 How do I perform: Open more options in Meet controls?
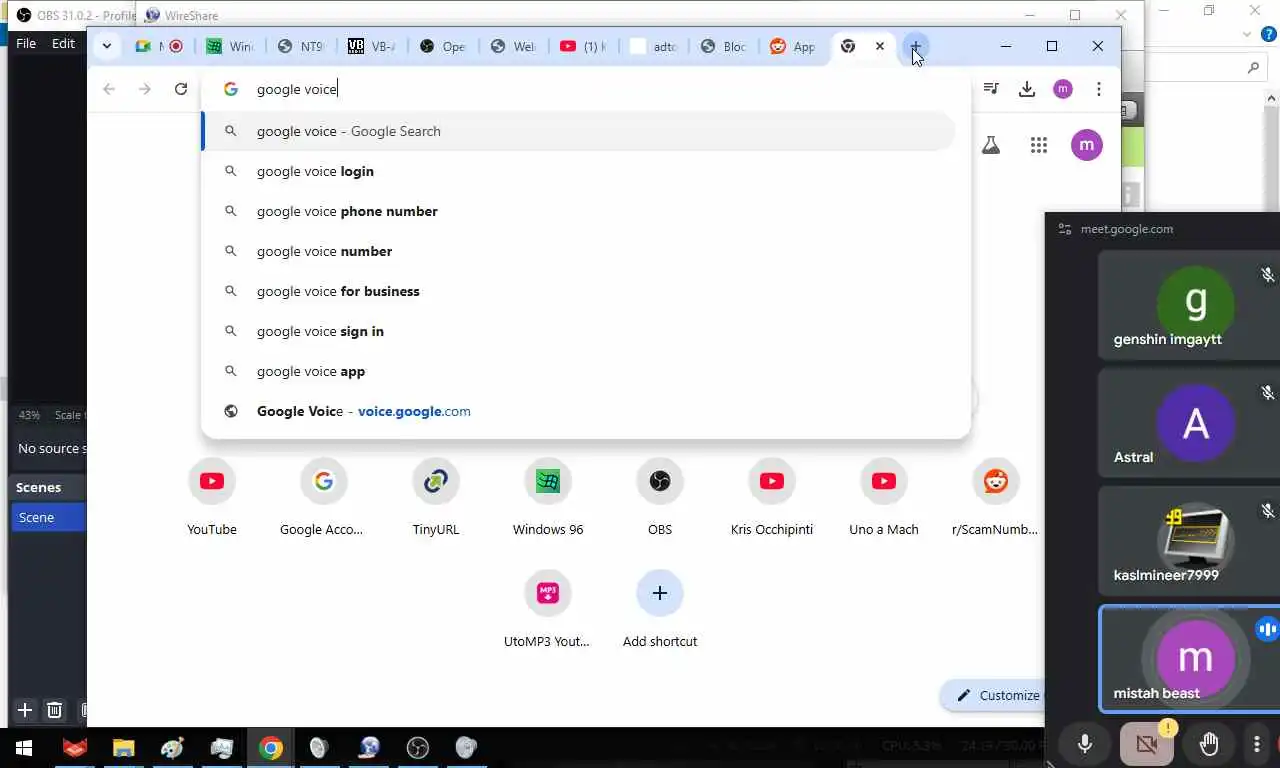pos(1257,745)
